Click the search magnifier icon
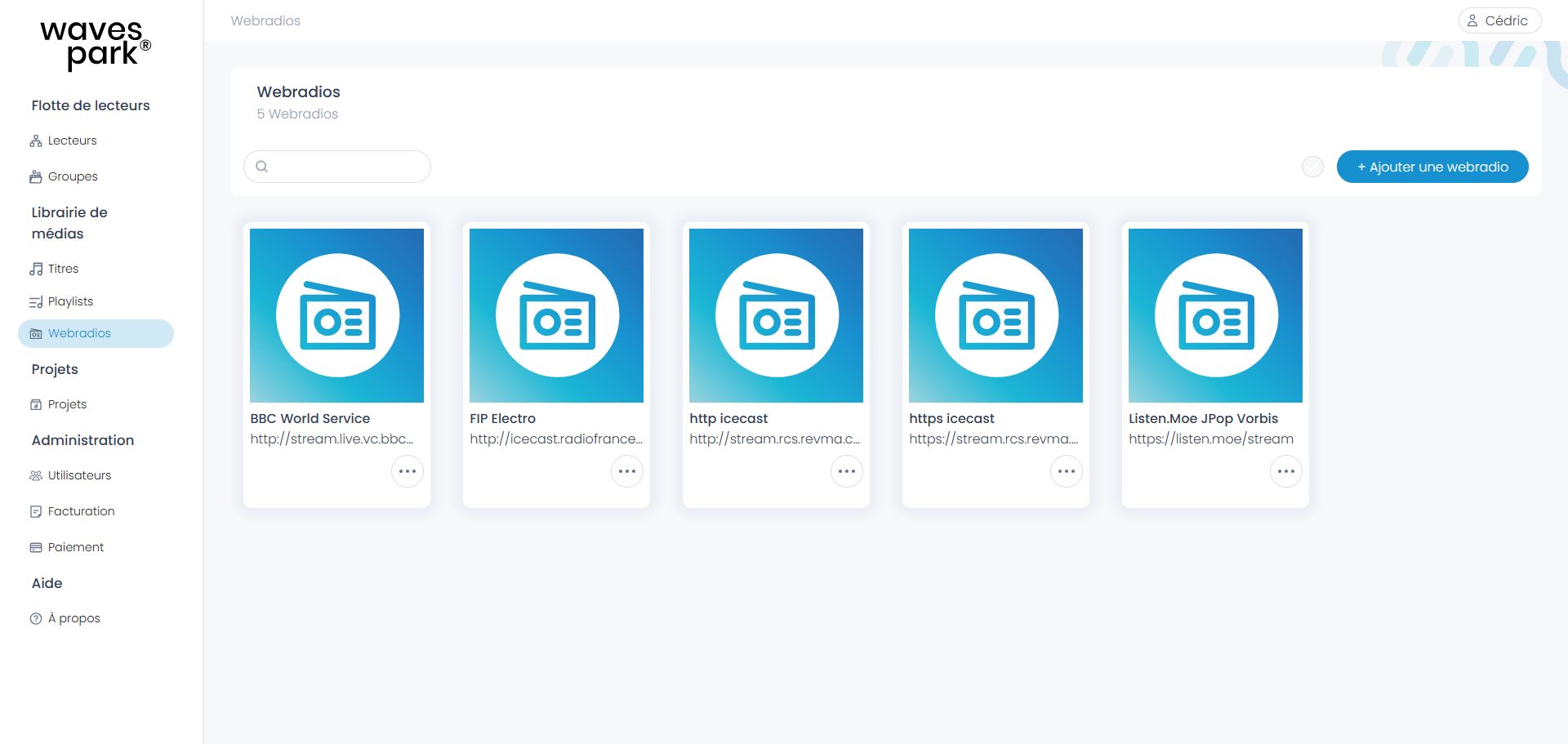Image resolution: width=1568 pixels, height=744 pixels. pyautogui.click(x=262, y=167)
